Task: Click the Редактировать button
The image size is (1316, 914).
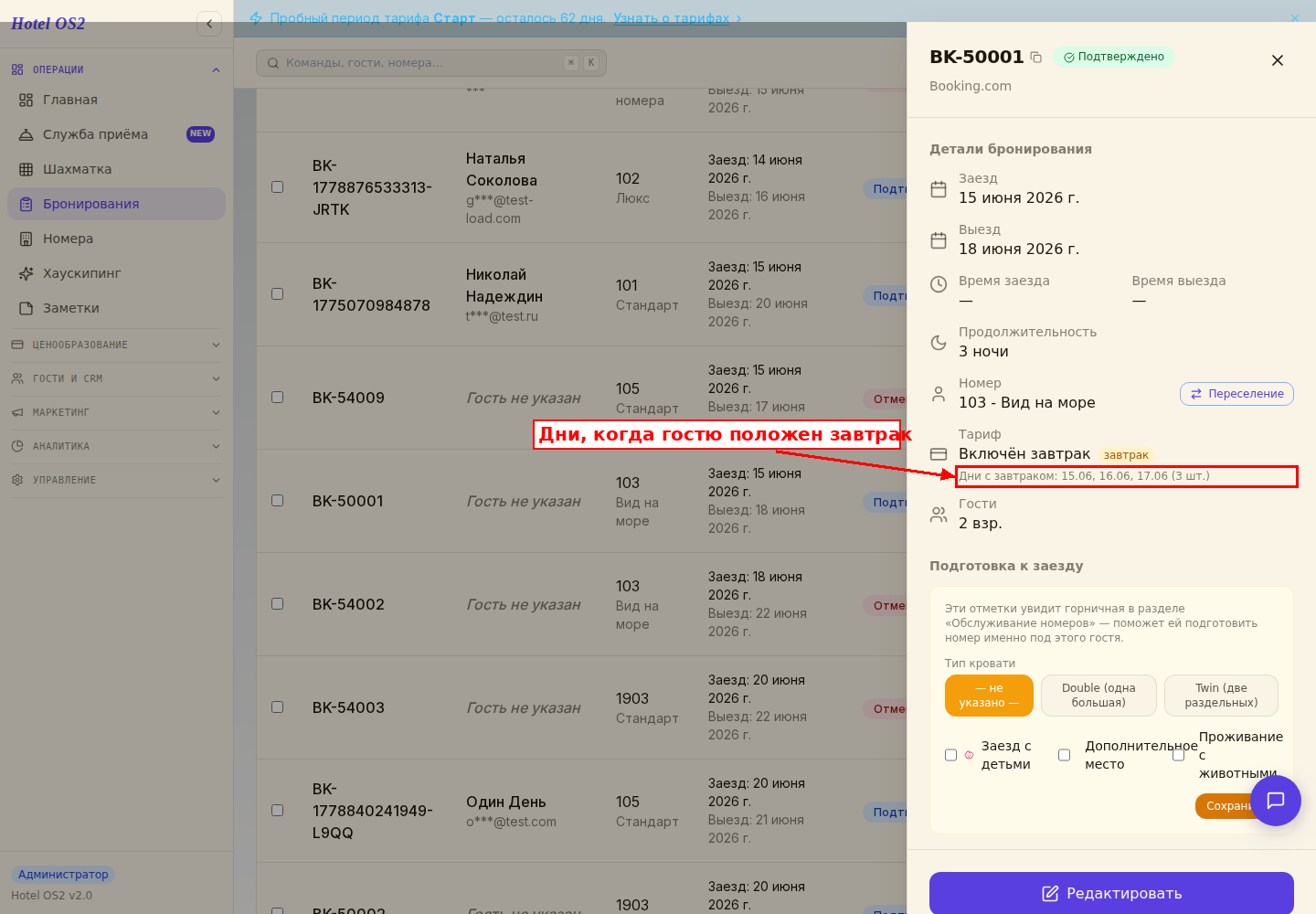Action: click(x=1111, y=893)
